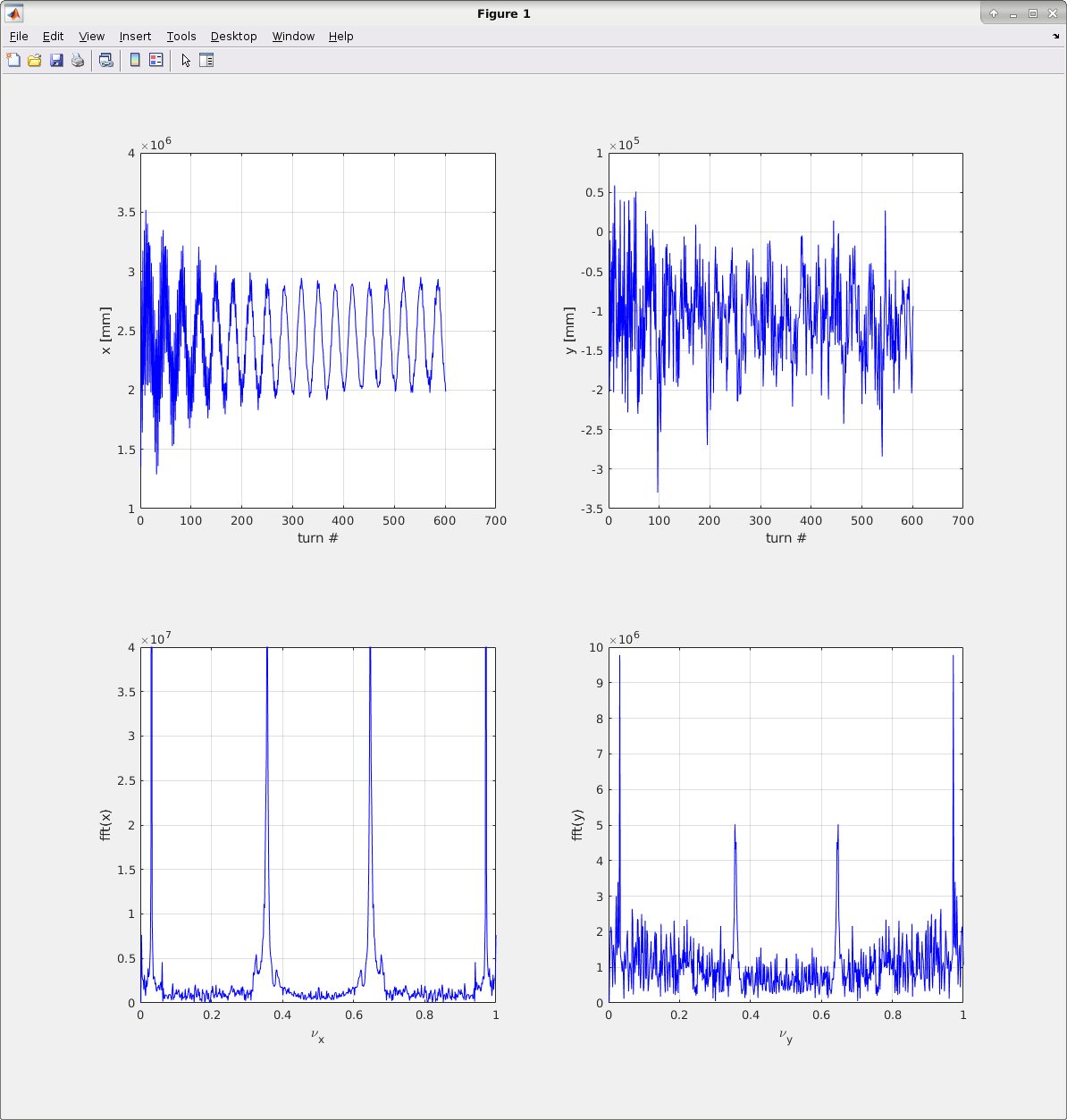Open a file using the folder icon
Screen dimensions: 1067x1120
[35, 60]
